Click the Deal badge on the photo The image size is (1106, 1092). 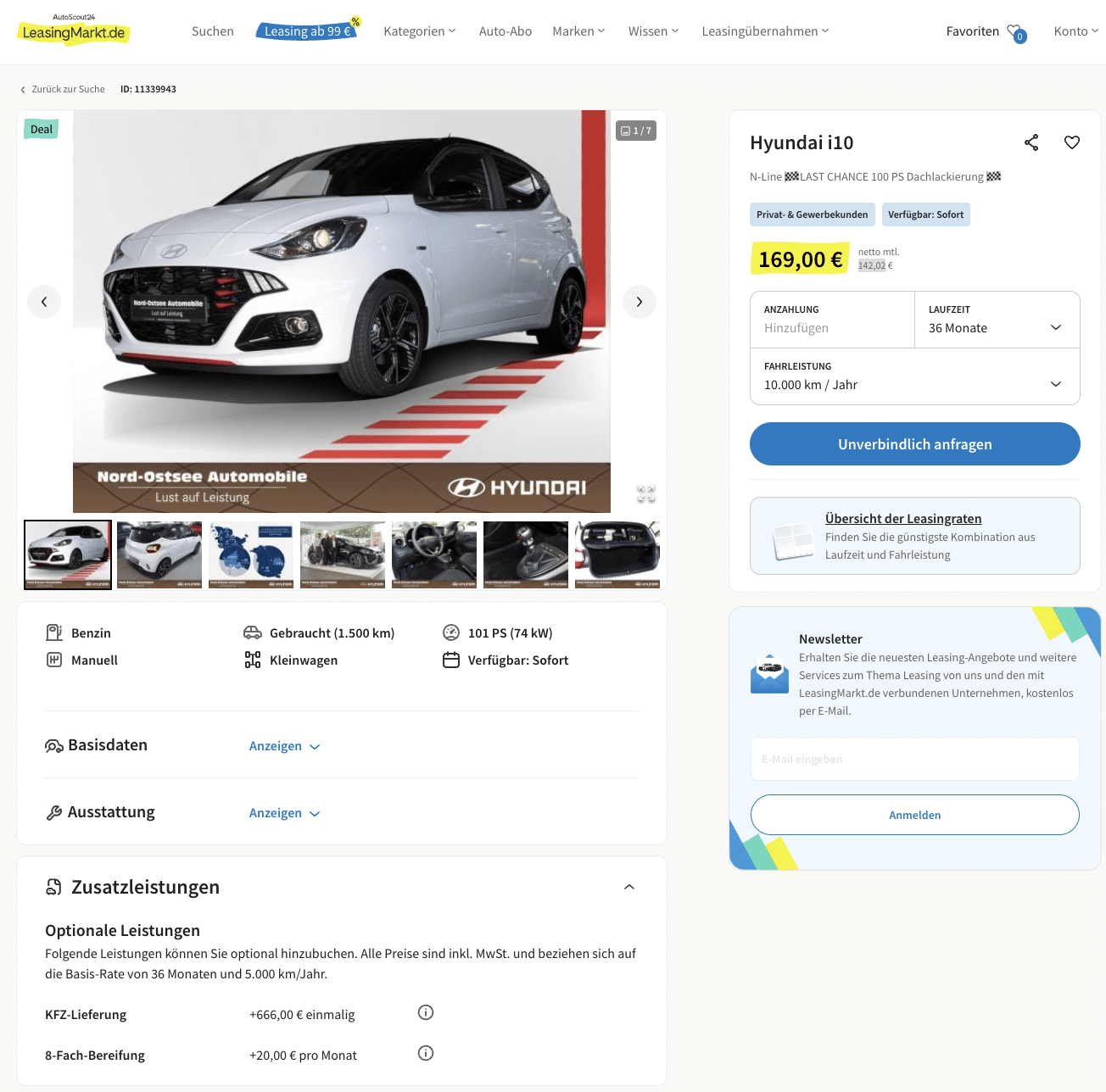(x=42, y=129)
